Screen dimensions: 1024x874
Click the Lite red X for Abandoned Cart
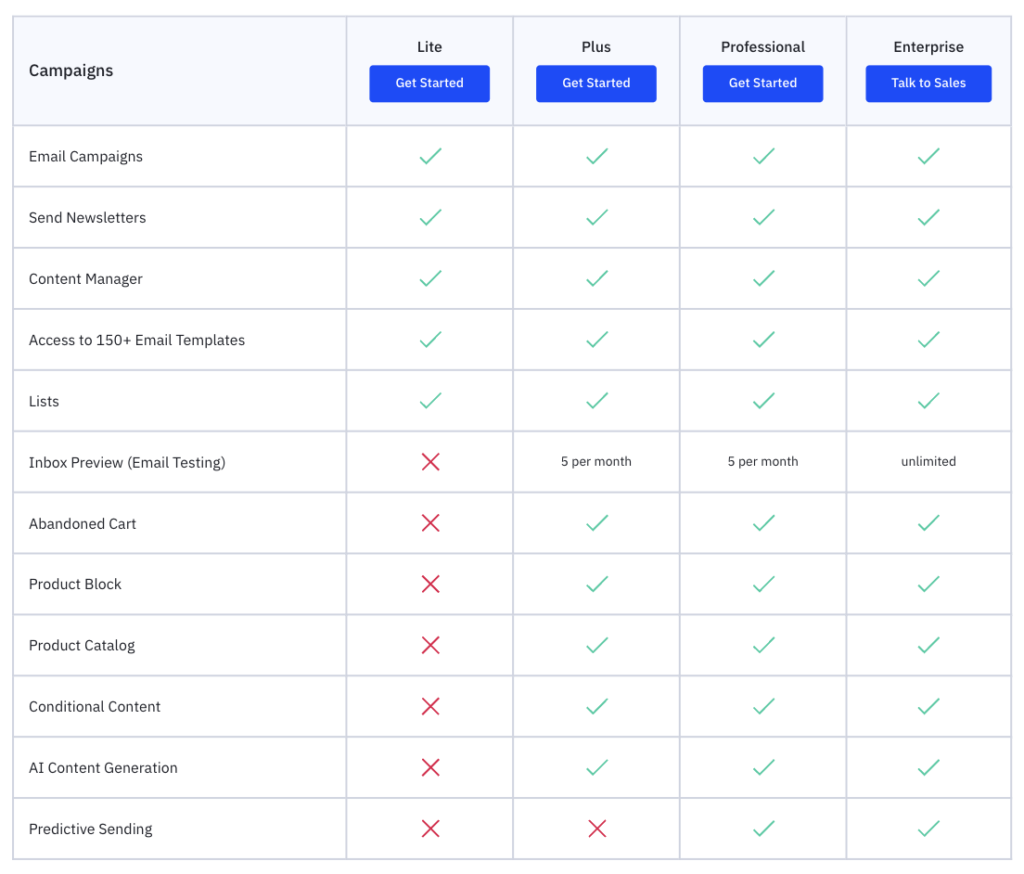(430, 523)
